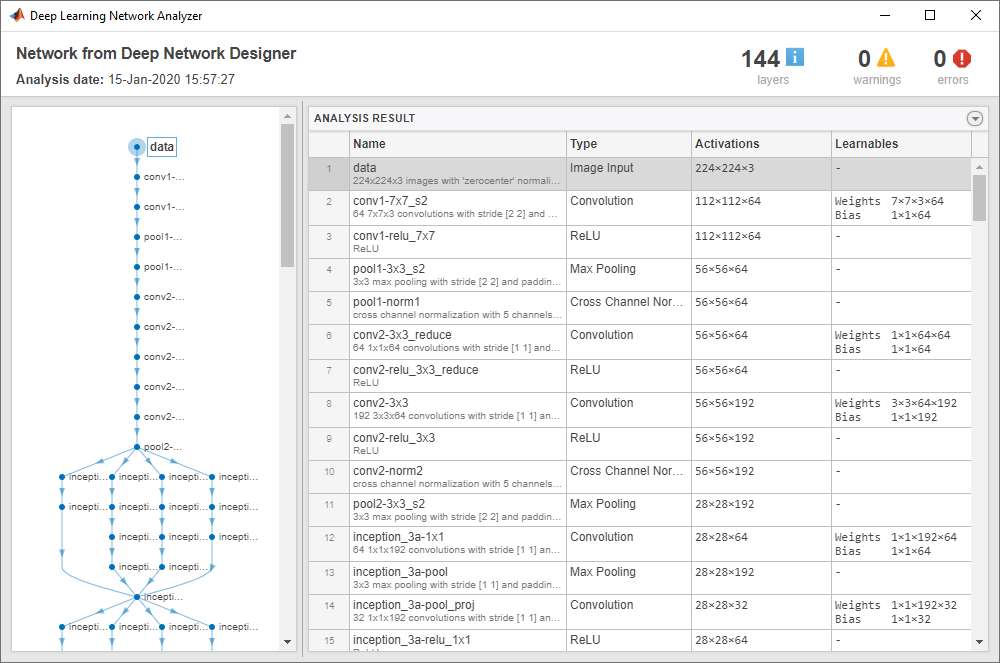The image size is (1000, 663).
Task: Click the 0 errors count
Action: tap(939, 59)
